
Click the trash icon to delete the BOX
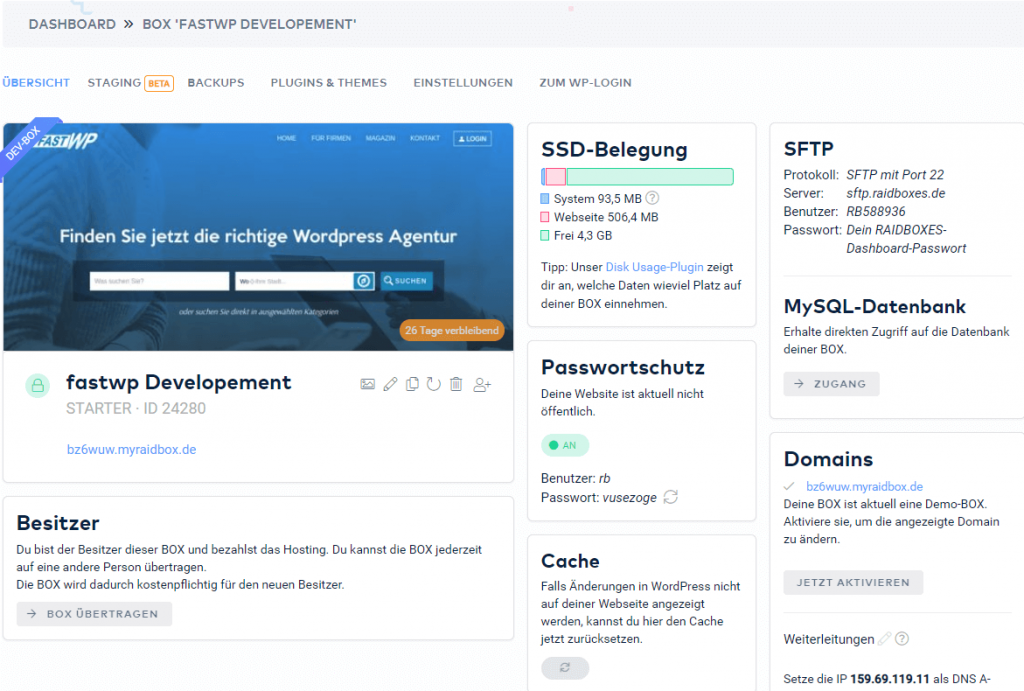(x=455, y=383)
